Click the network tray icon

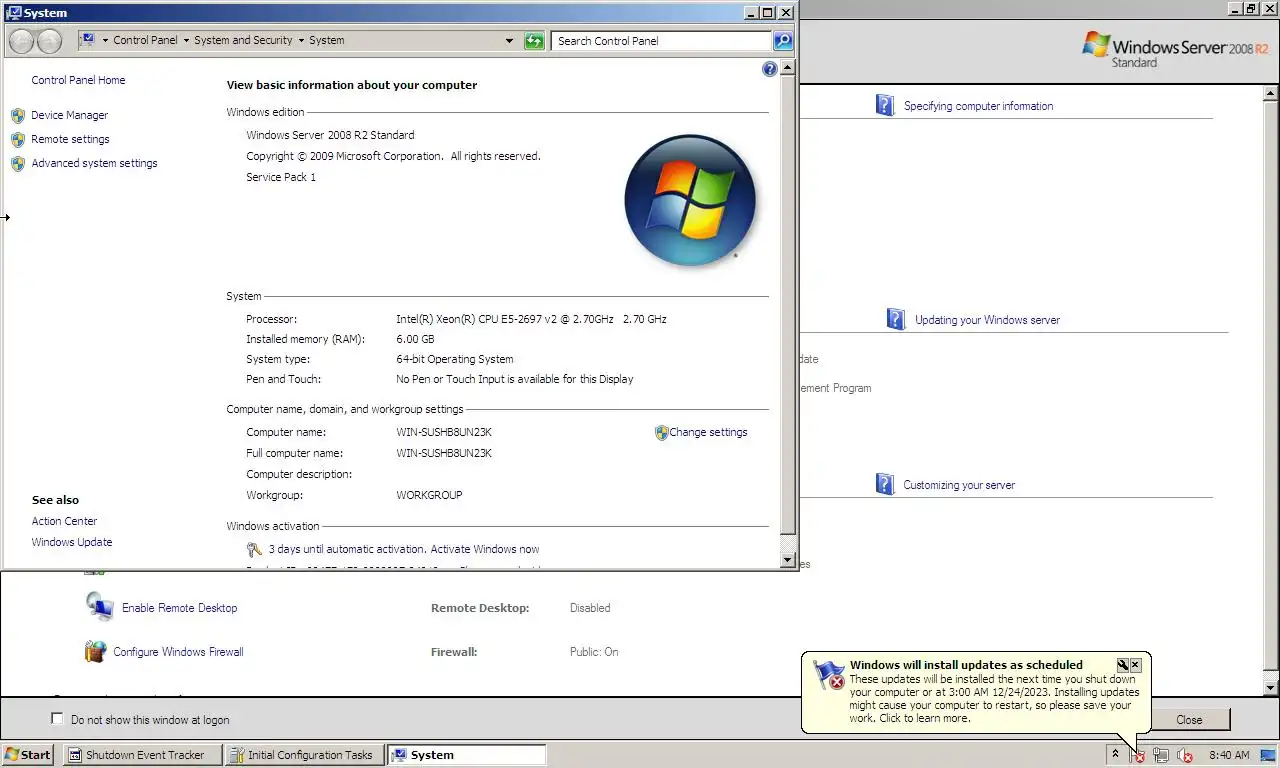pyautogui.click(x=1161, y=756)
